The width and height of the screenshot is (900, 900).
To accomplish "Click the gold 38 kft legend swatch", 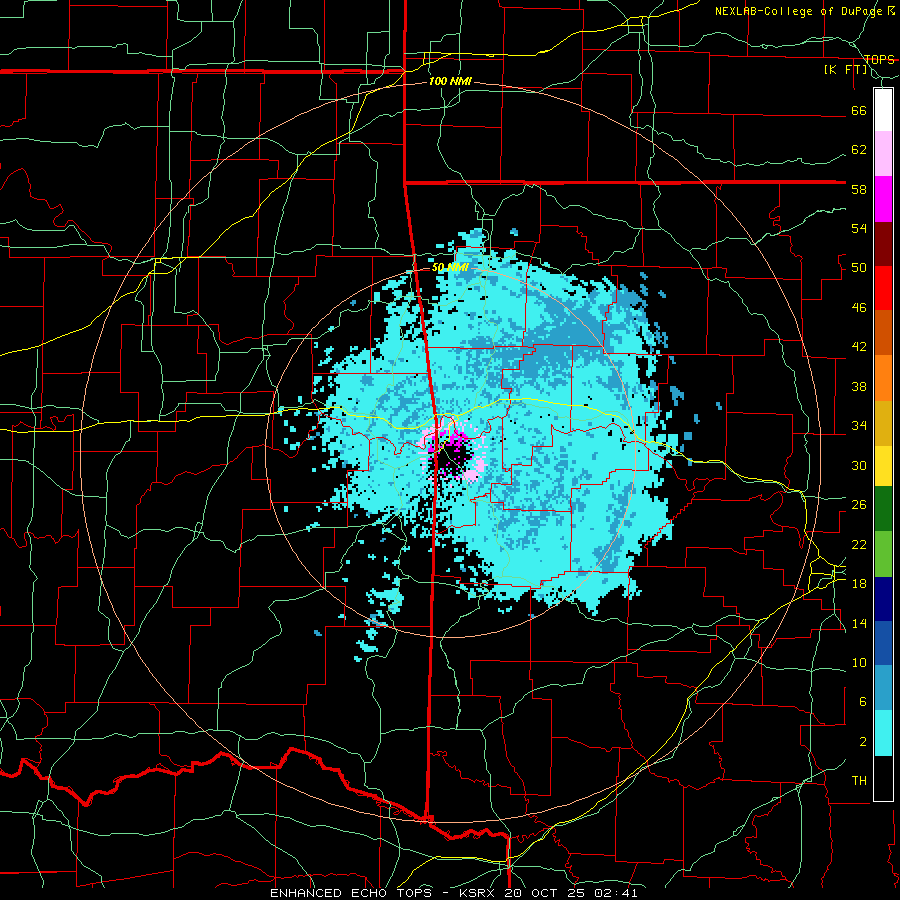I will (x=883, y=423).
